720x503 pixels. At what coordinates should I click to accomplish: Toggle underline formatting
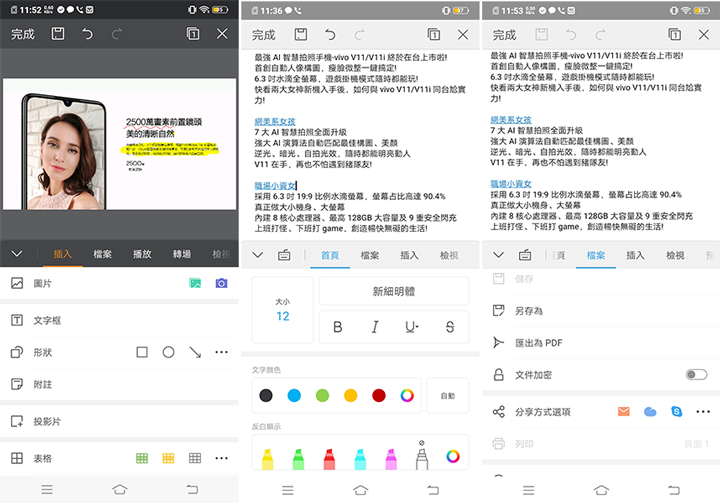pos(412,327)
